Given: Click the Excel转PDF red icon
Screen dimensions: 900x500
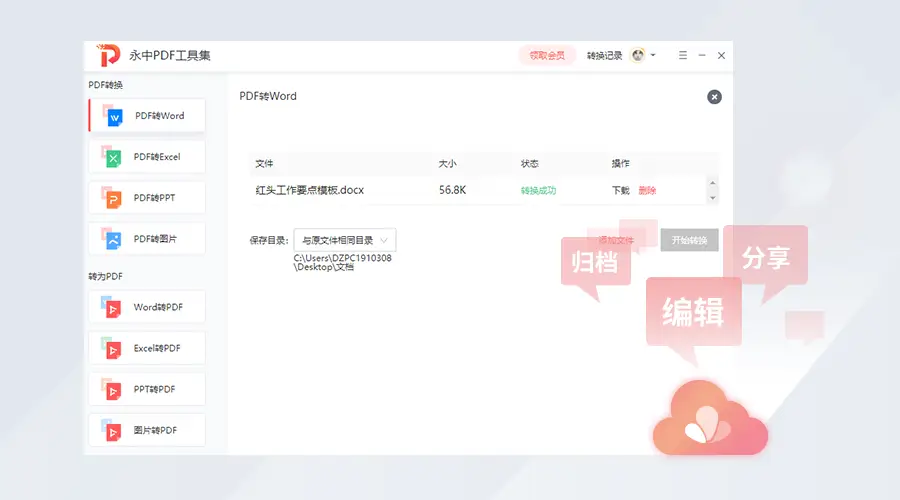Looking at the screenshot, I should click(x=112, y=348).
